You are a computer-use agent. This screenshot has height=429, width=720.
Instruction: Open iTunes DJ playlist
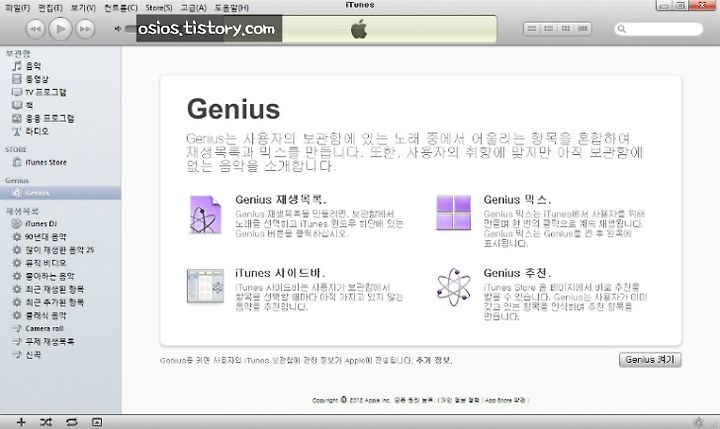pyautogui.click(x=61, y=224)
